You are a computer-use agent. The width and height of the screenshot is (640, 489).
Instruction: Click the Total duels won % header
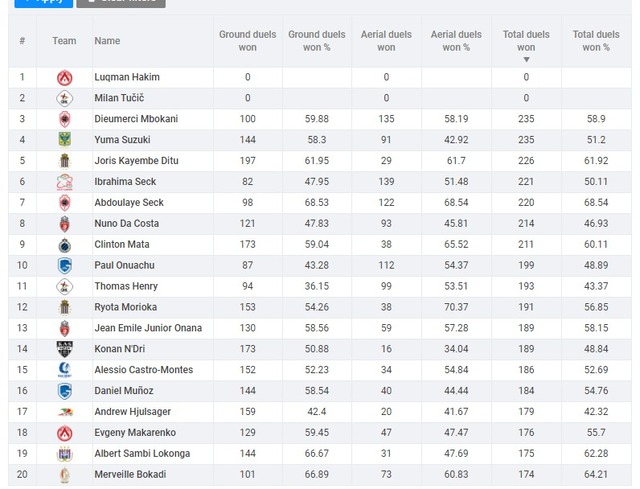pyautogui.click(x=596, y=41)
